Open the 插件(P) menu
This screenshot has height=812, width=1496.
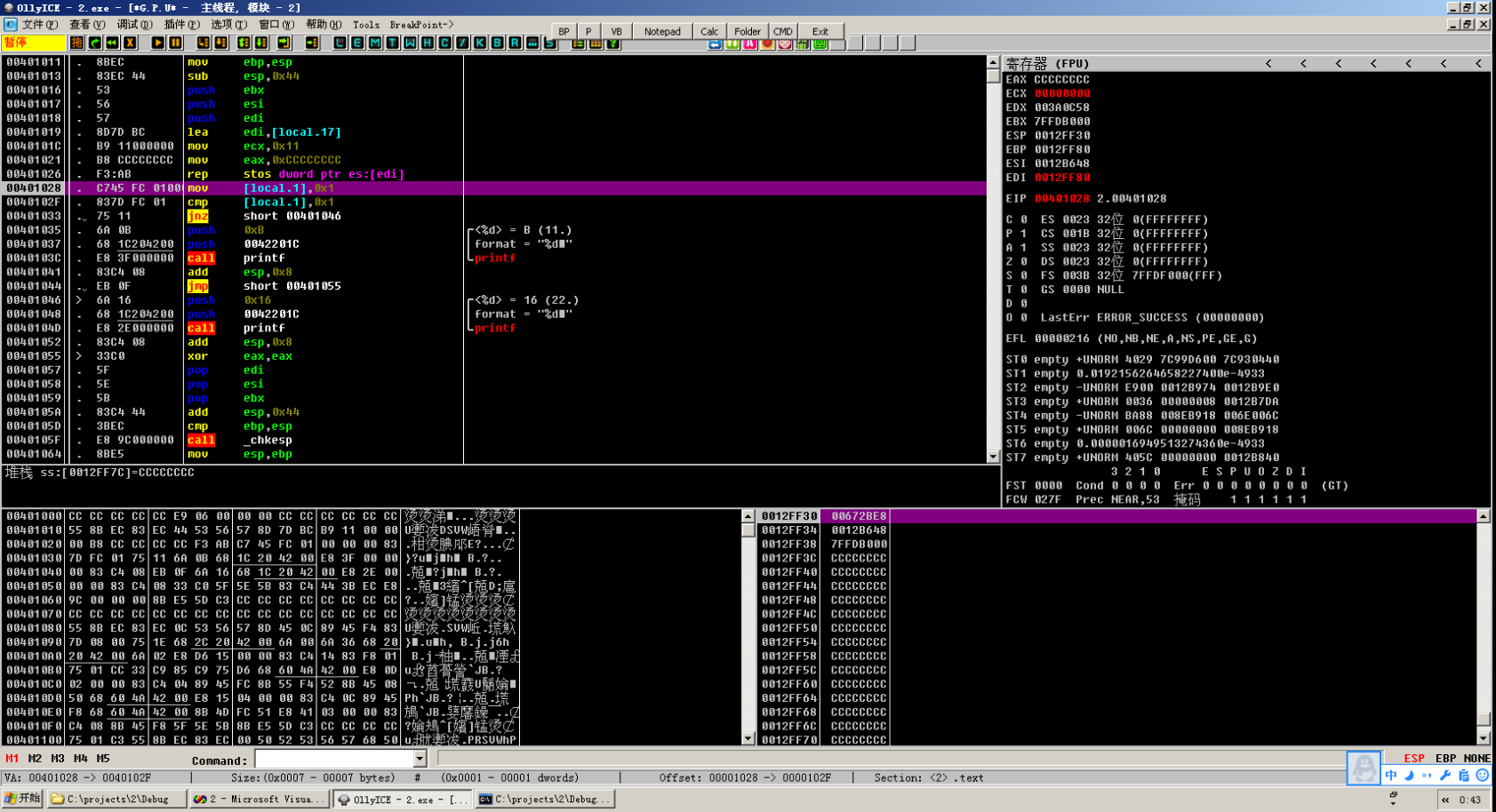(181, 25)
